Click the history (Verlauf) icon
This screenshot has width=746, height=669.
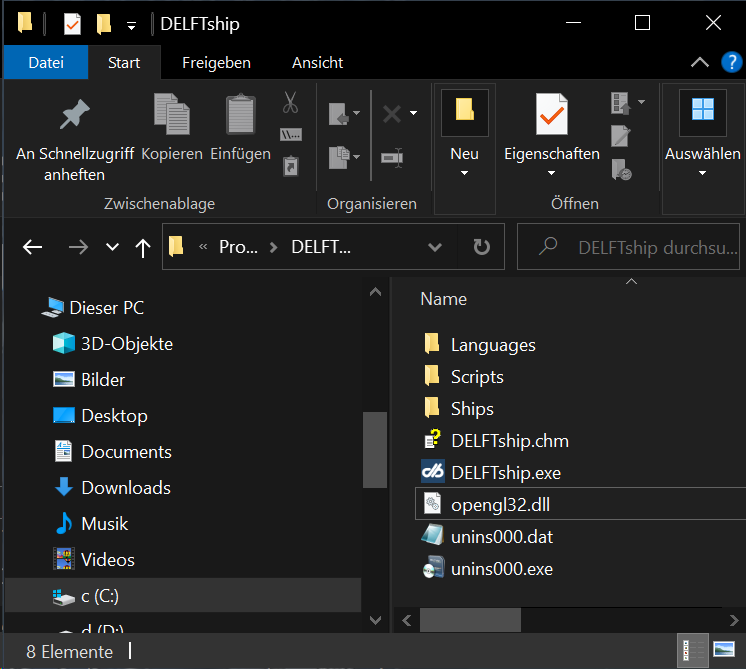tap(621, 169)
